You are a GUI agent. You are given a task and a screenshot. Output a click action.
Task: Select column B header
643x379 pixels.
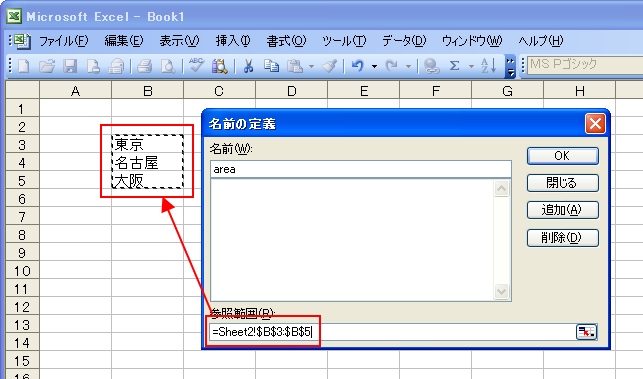click(x=148, y=90)
